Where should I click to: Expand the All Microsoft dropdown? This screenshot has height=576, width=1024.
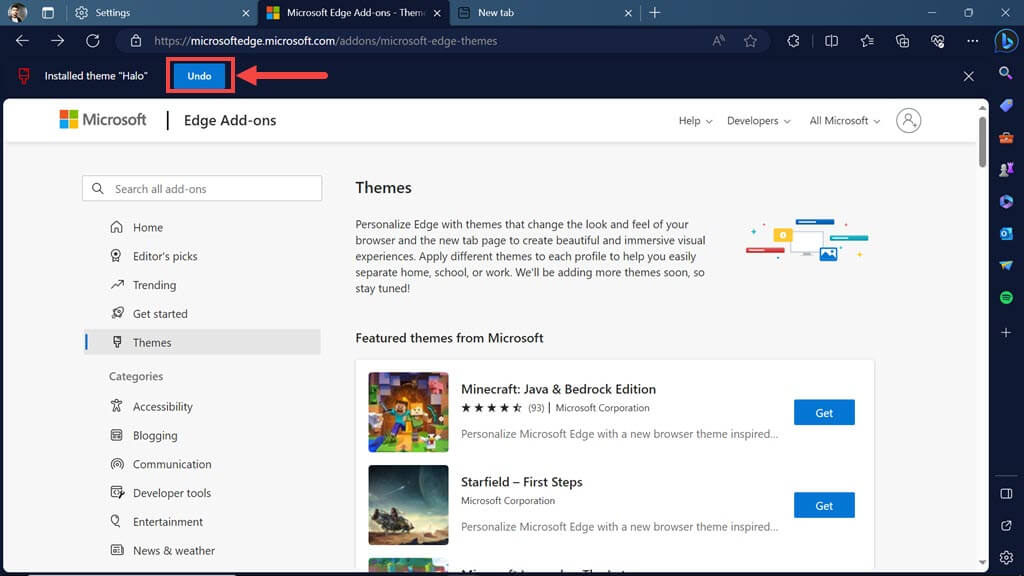click(x=844, y=121)
